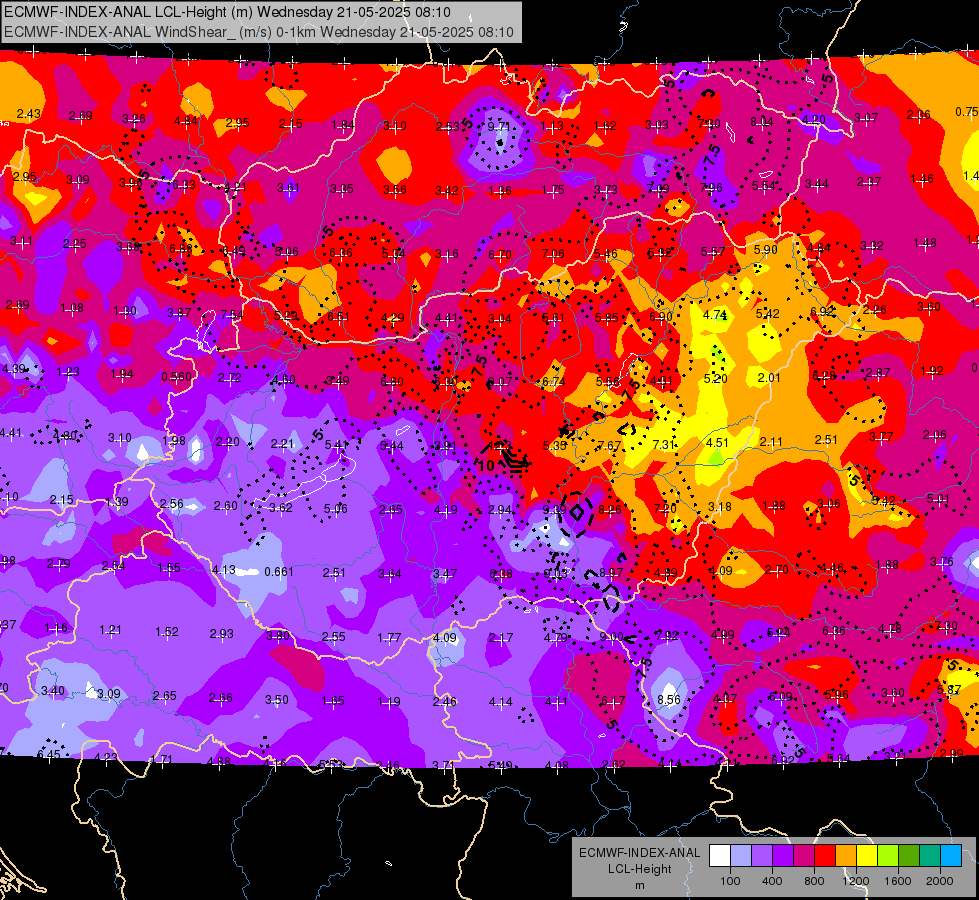Click the legend text LCL-Height
This screenshot has height=900, width=979.
[639, 869]
